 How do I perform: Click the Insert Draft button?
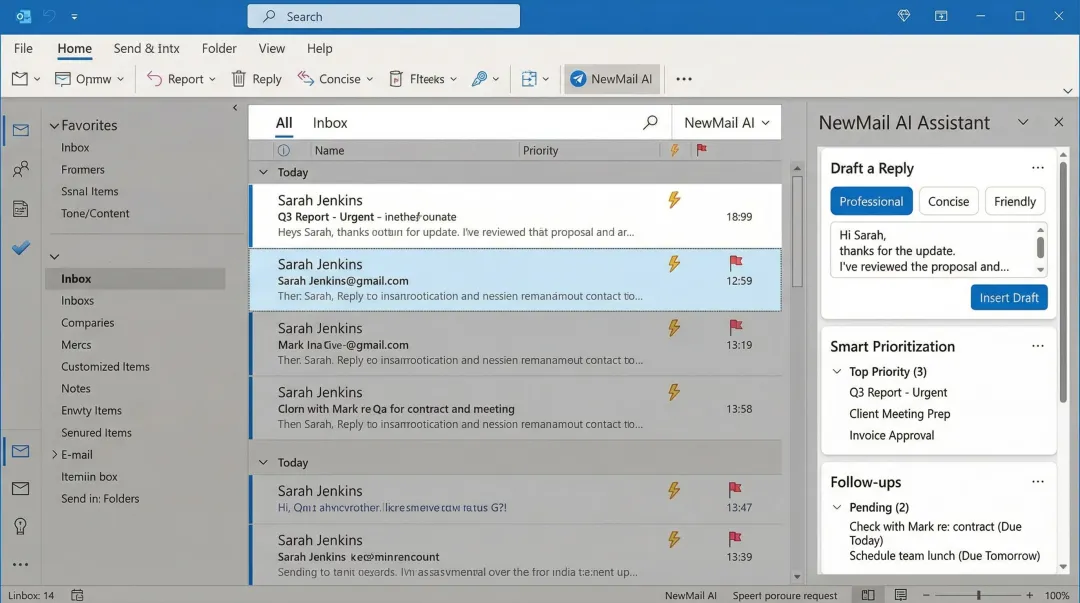click(x=1009, y=297)
